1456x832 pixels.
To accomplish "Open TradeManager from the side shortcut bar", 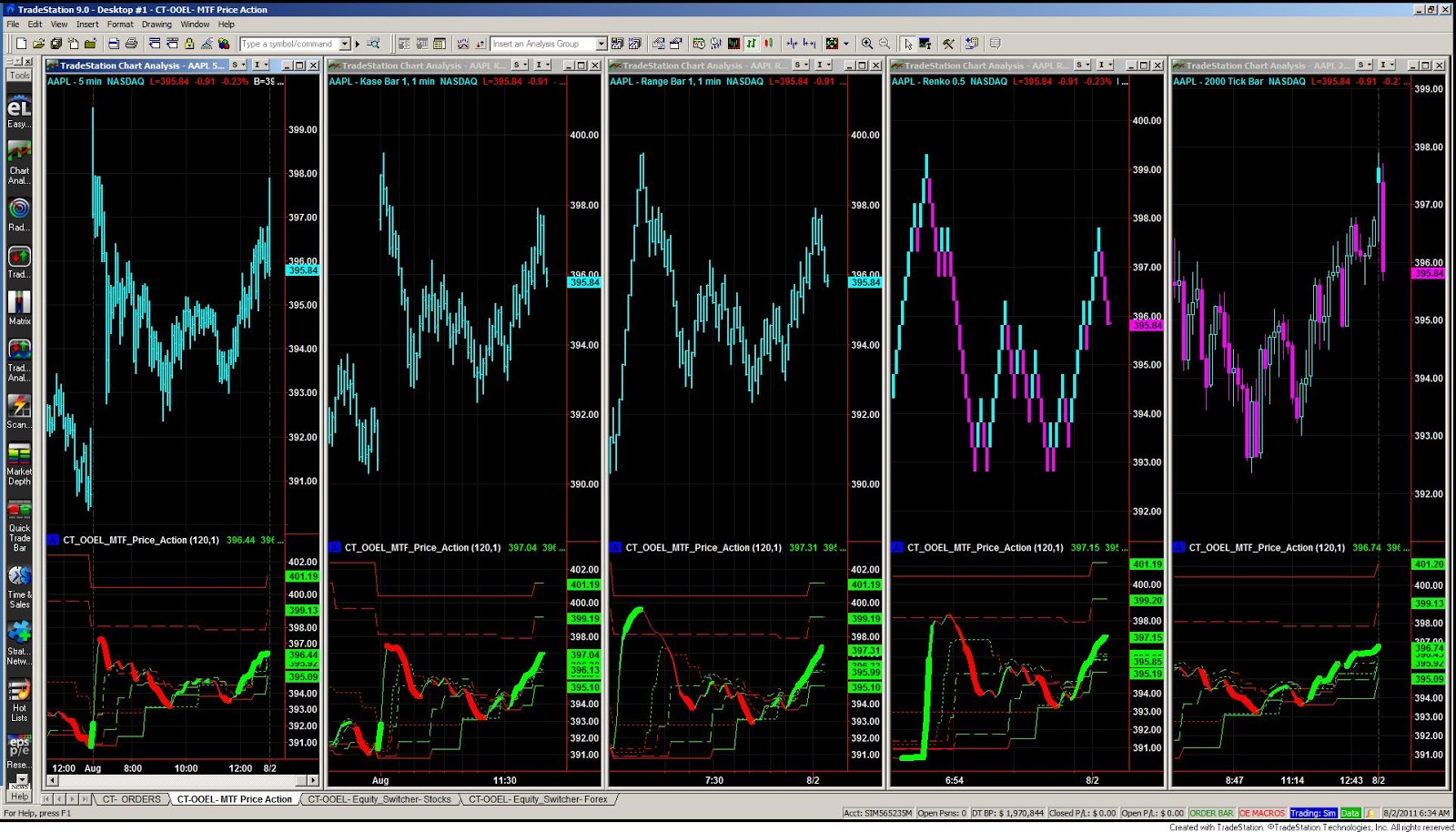I will coord(19,262).
